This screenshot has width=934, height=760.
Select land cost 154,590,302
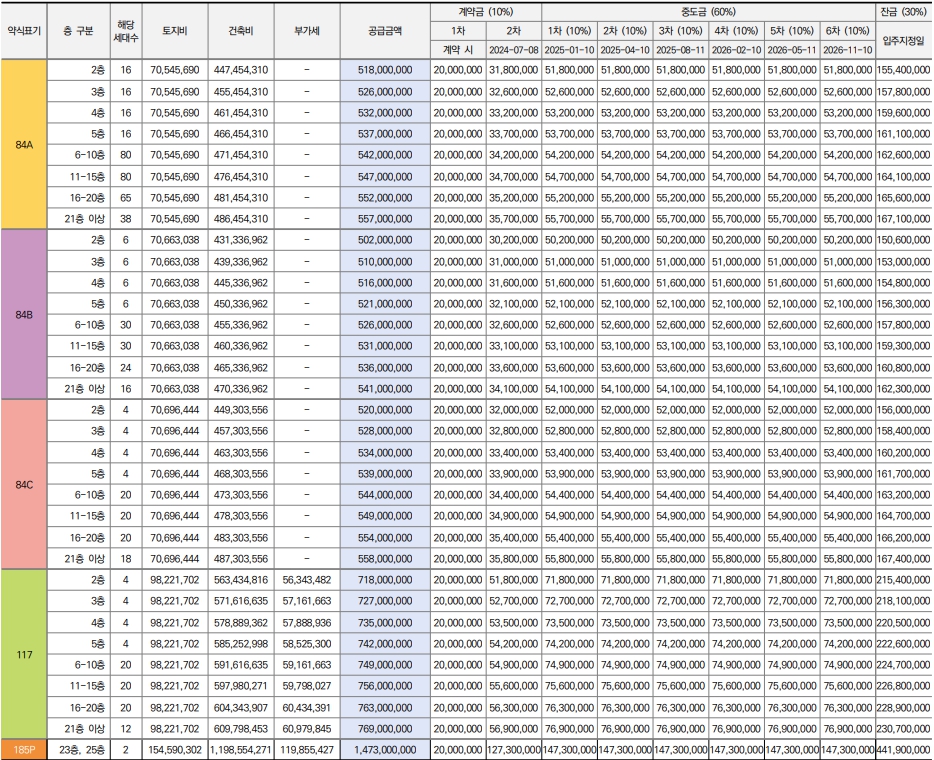175,750
